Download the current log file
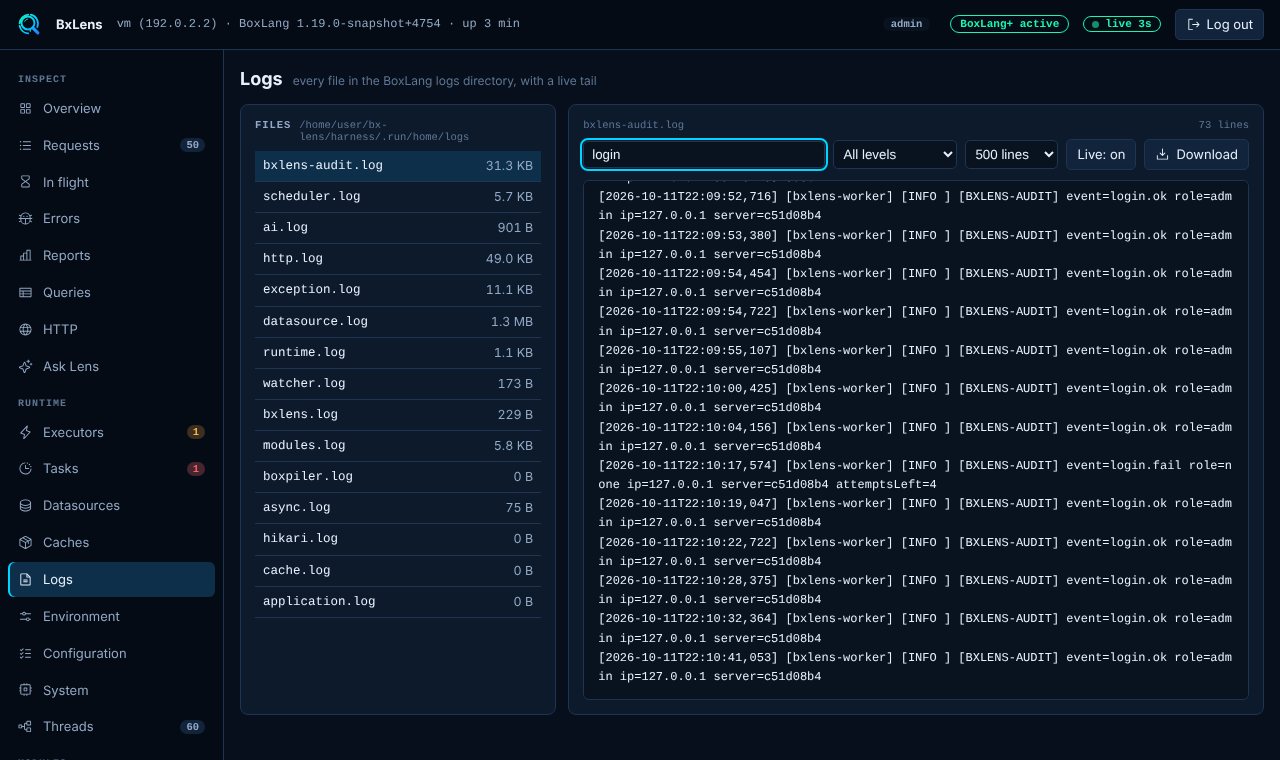The image size is (1280, 760). [x=1196, y=154]
